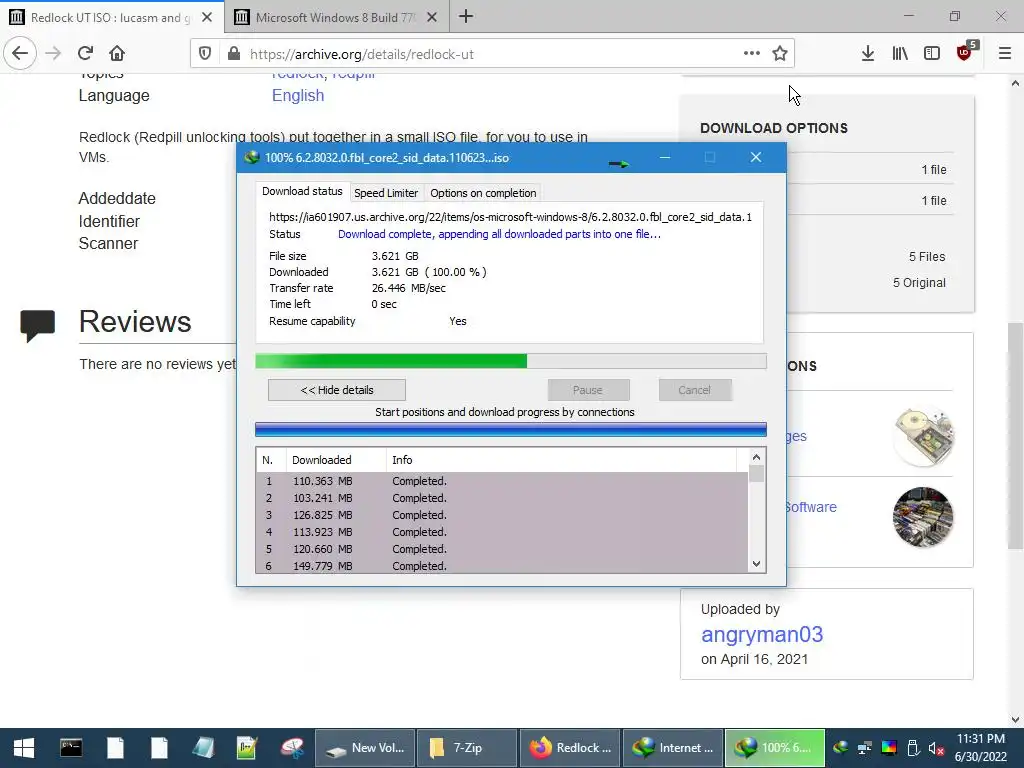
Task: Click the Downloaded column header
Action: [x=336, y=460]
